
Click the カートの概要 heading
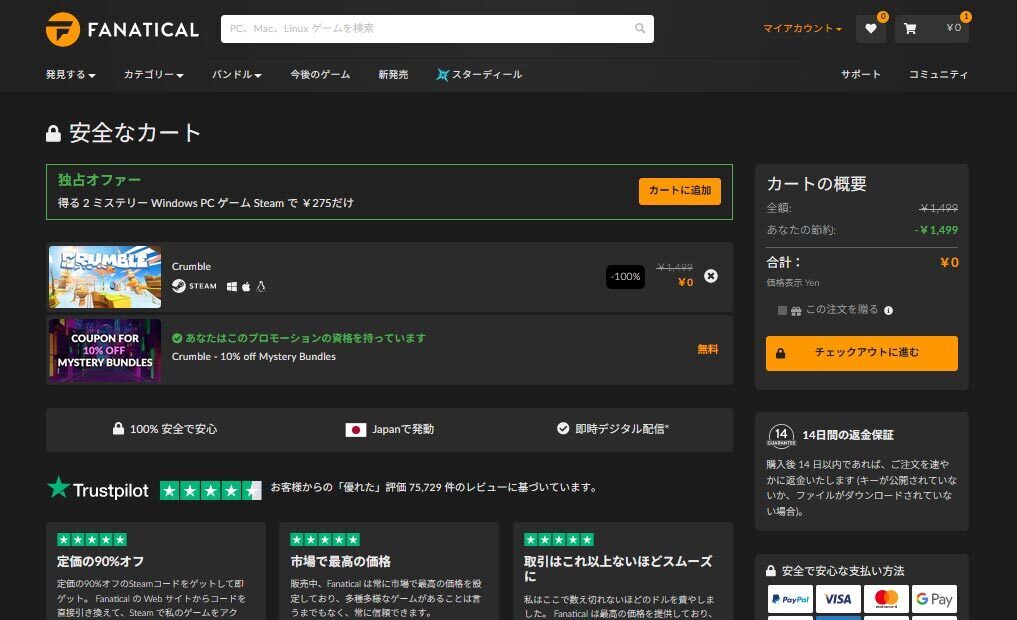click(817, 184)
